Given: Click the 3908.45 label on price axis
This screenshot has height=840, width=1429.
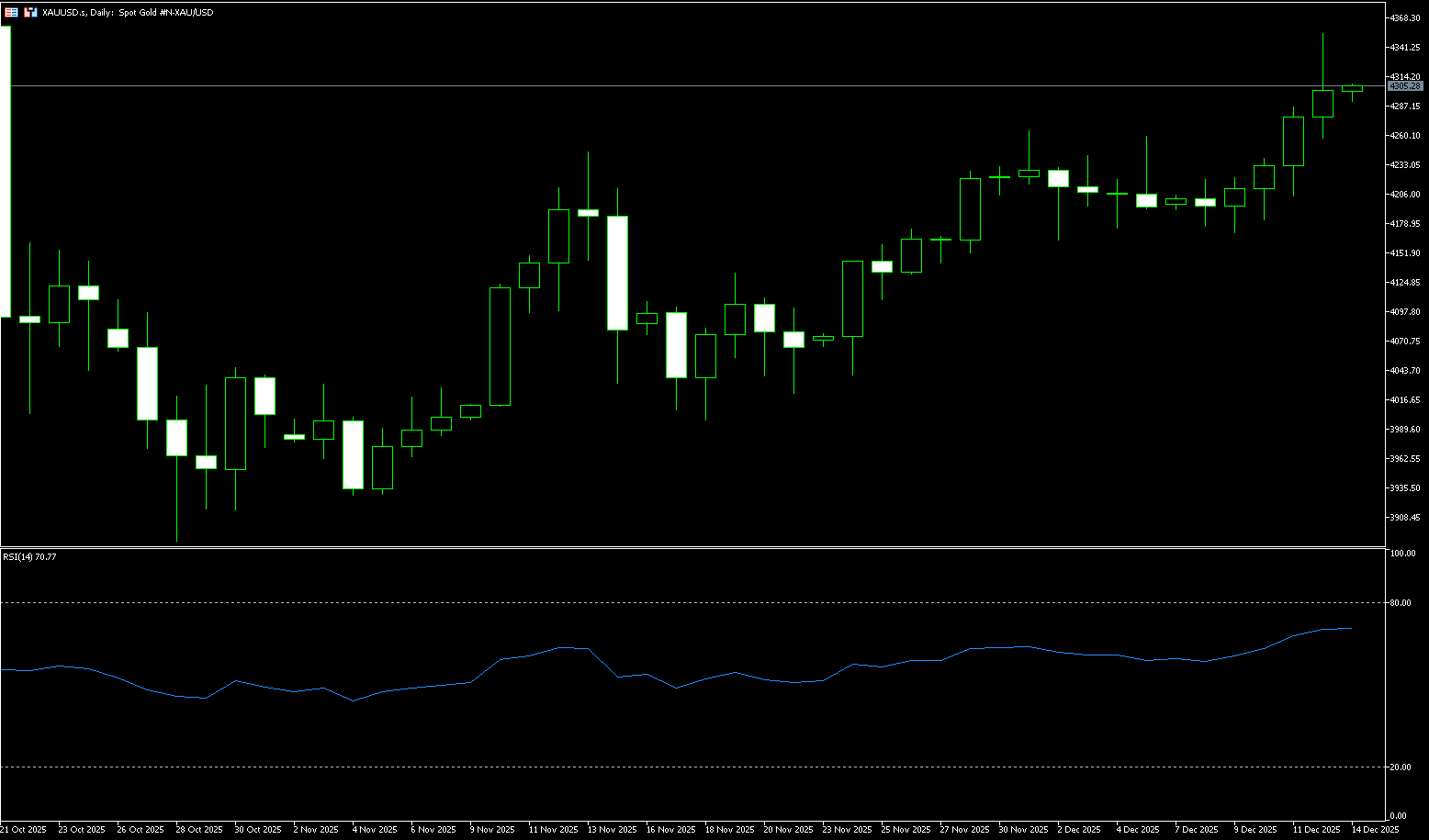Looking at the screenshot, I should (x=1405, y=518).
